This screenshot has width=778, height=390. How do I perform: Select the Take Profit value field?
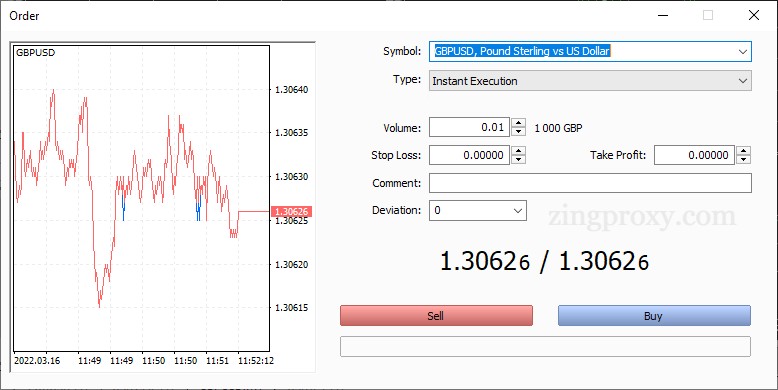[x=694, y=155]
